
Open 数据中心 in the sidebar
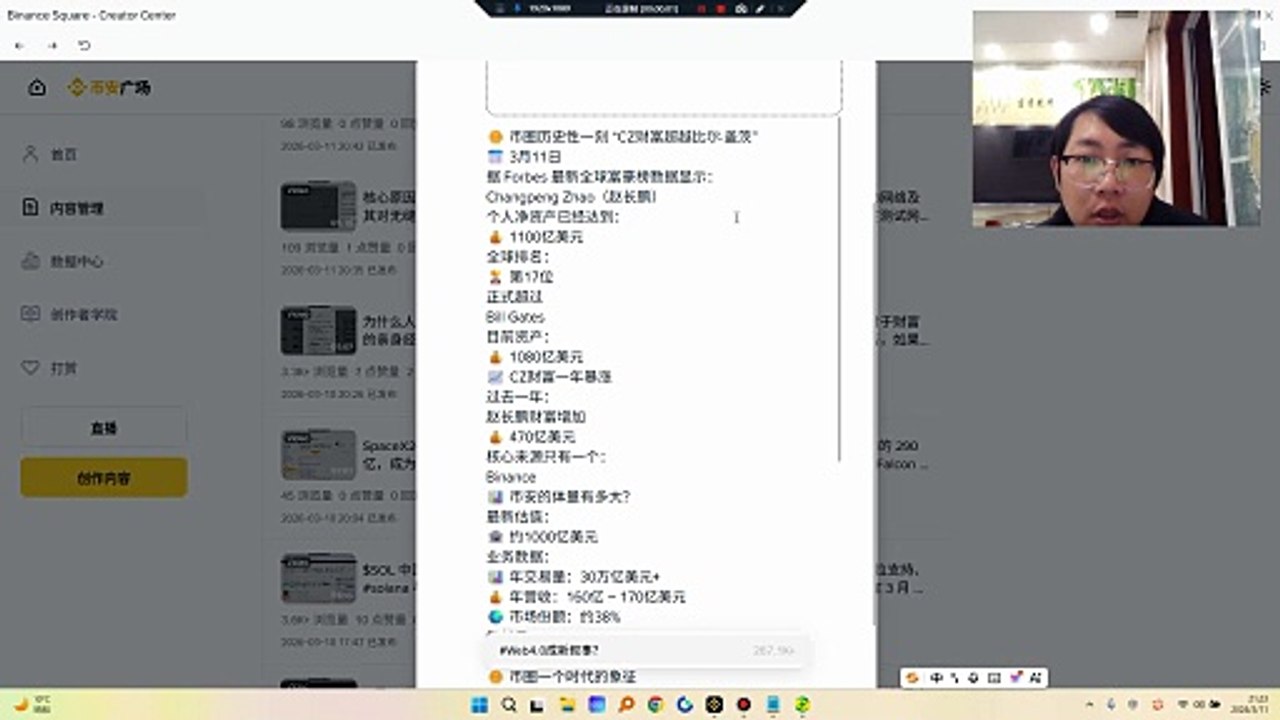pyautogui.click(x=76, y=261)
